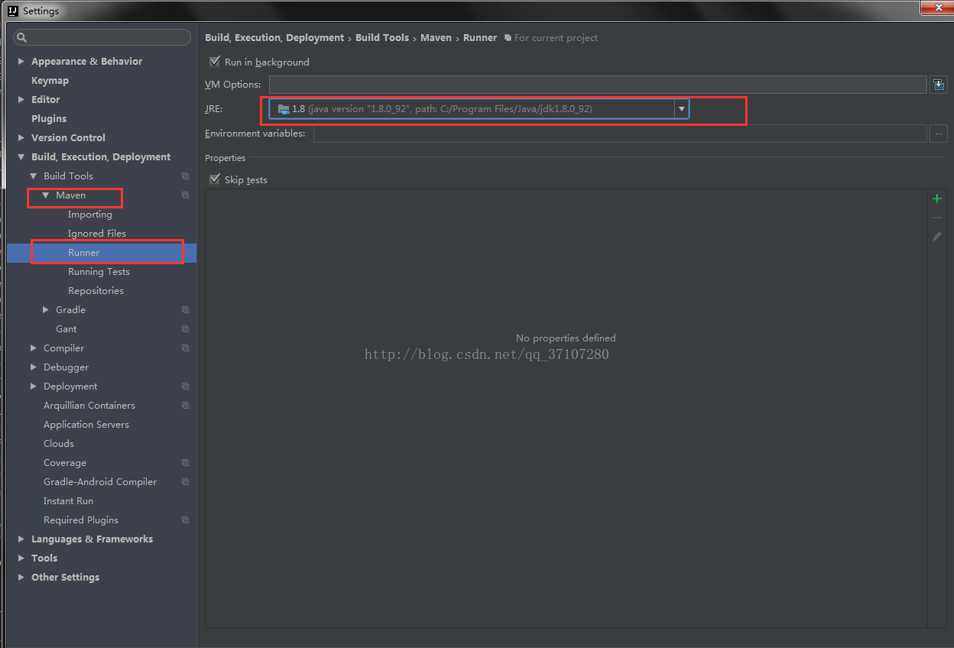The image size is (954, 648).
Task: Click project-level icon beside Gant
Action: (185, 329)
